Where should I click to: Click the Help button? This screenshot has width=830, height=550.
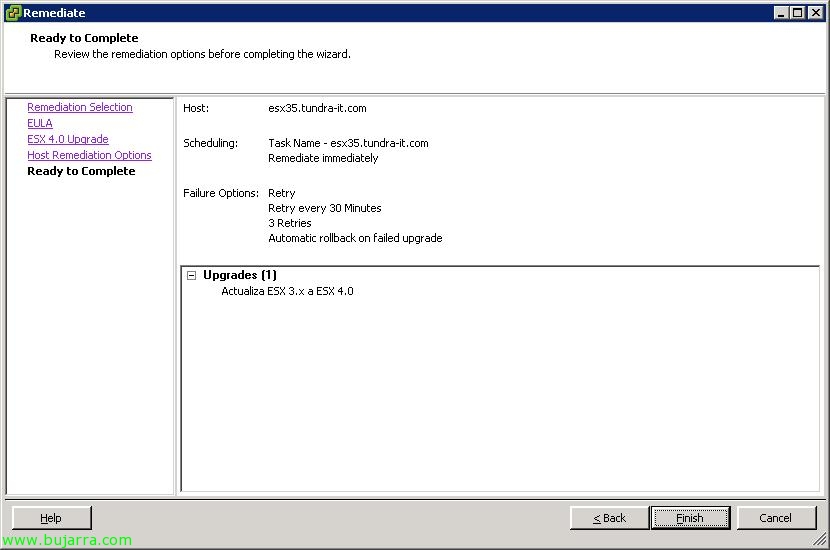click(51, 518)
